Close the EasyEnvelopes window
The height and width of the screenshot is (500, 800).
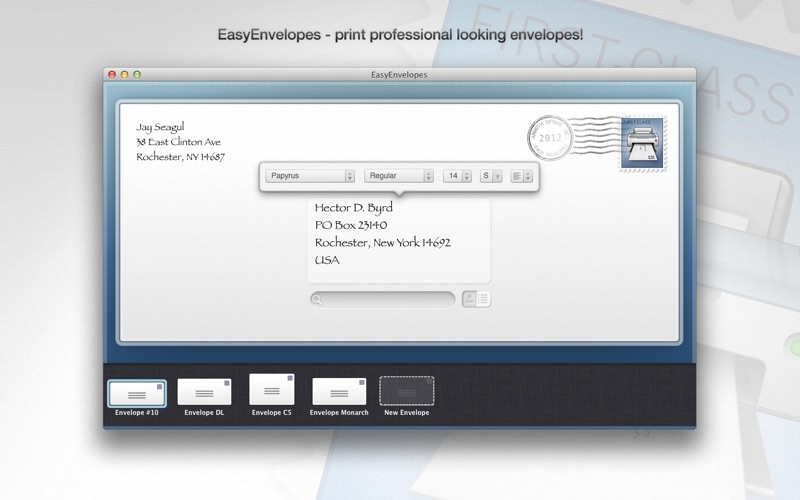pyautogui.click(x=112, y=74)
